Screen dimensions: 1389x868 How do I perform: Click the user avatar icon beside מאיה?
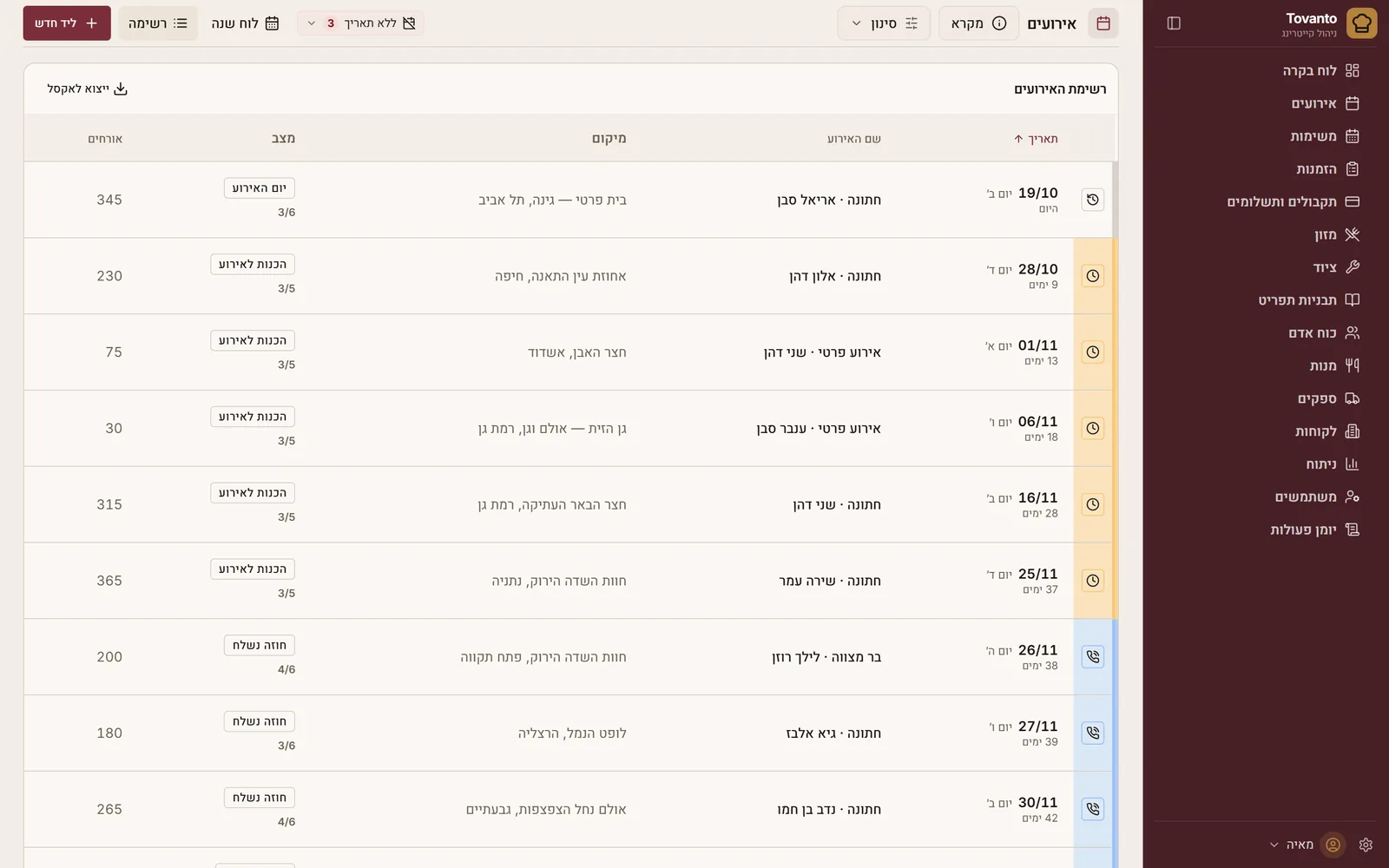(1333, 845)
